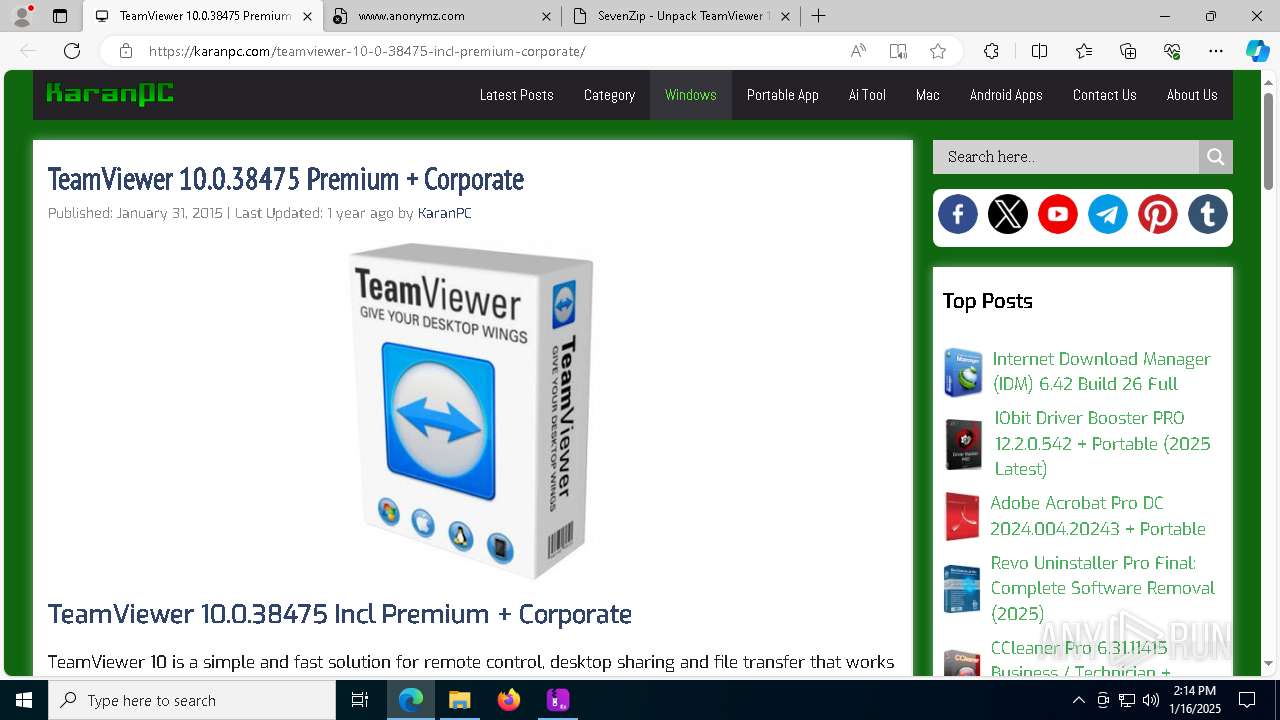Open the notification center icon
This screenshot has width=1280, height=720.
coord(1247,700)
